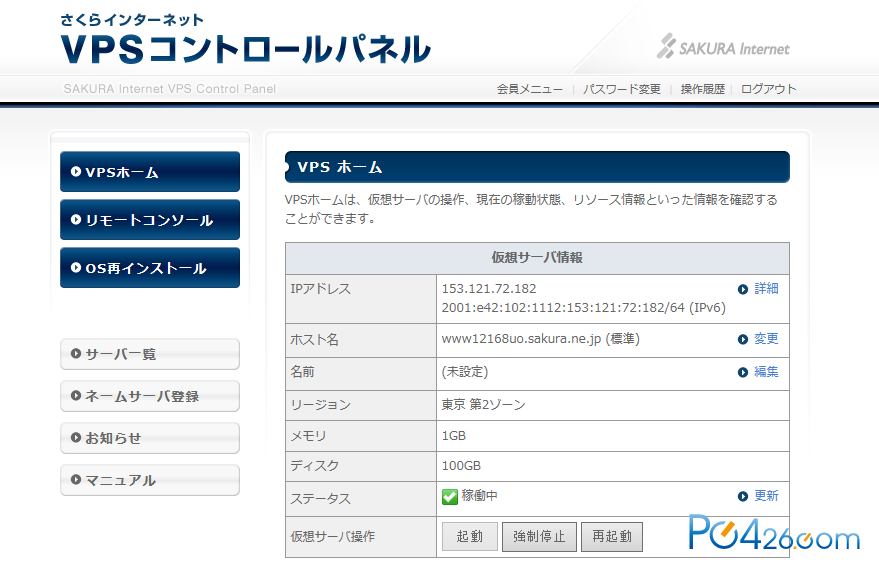Image resolution: width=879 pixels, height=568 pixels.
Task: Click the 仮想サーバ情報 table header
Action: pyautogui.click(x=537, y=258)
